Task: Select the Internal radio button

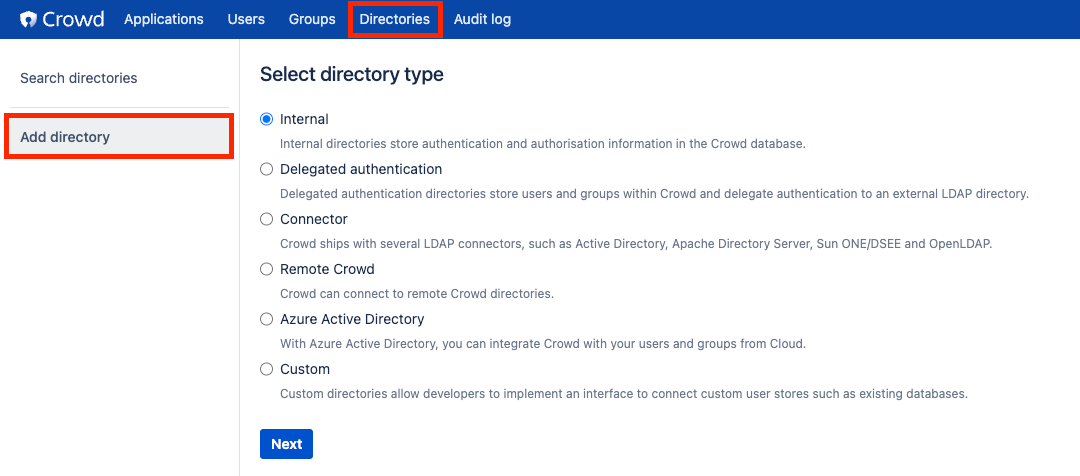Action: tap(267, 119)
